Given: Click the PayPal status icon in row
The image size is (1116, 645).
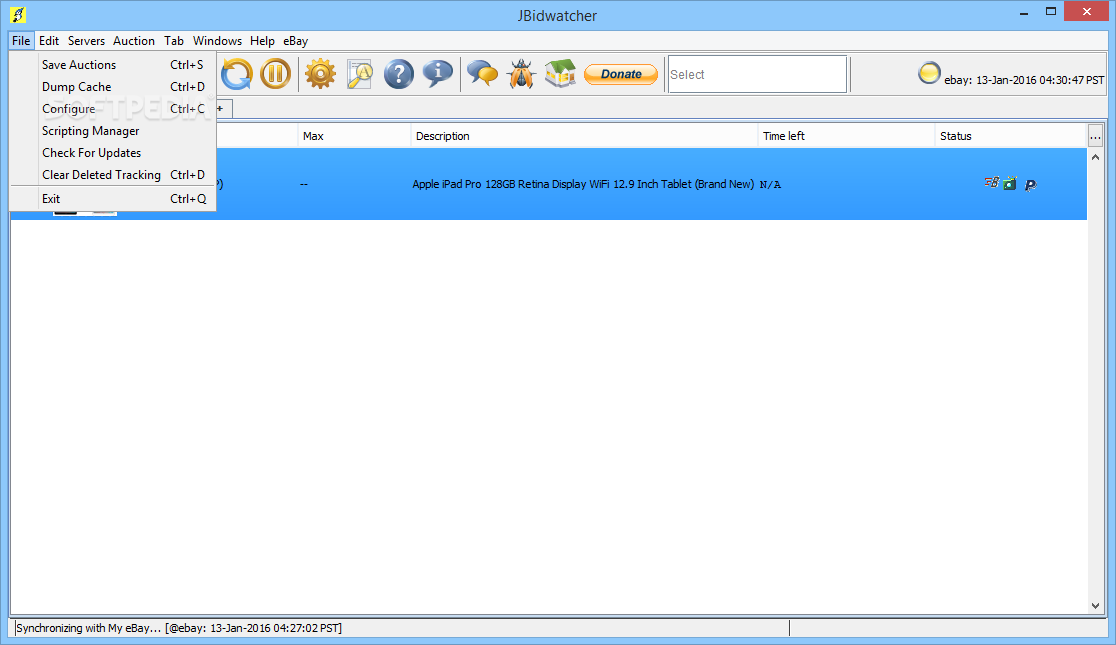Looking at the screenshot, I should (x=1030, y=185).
